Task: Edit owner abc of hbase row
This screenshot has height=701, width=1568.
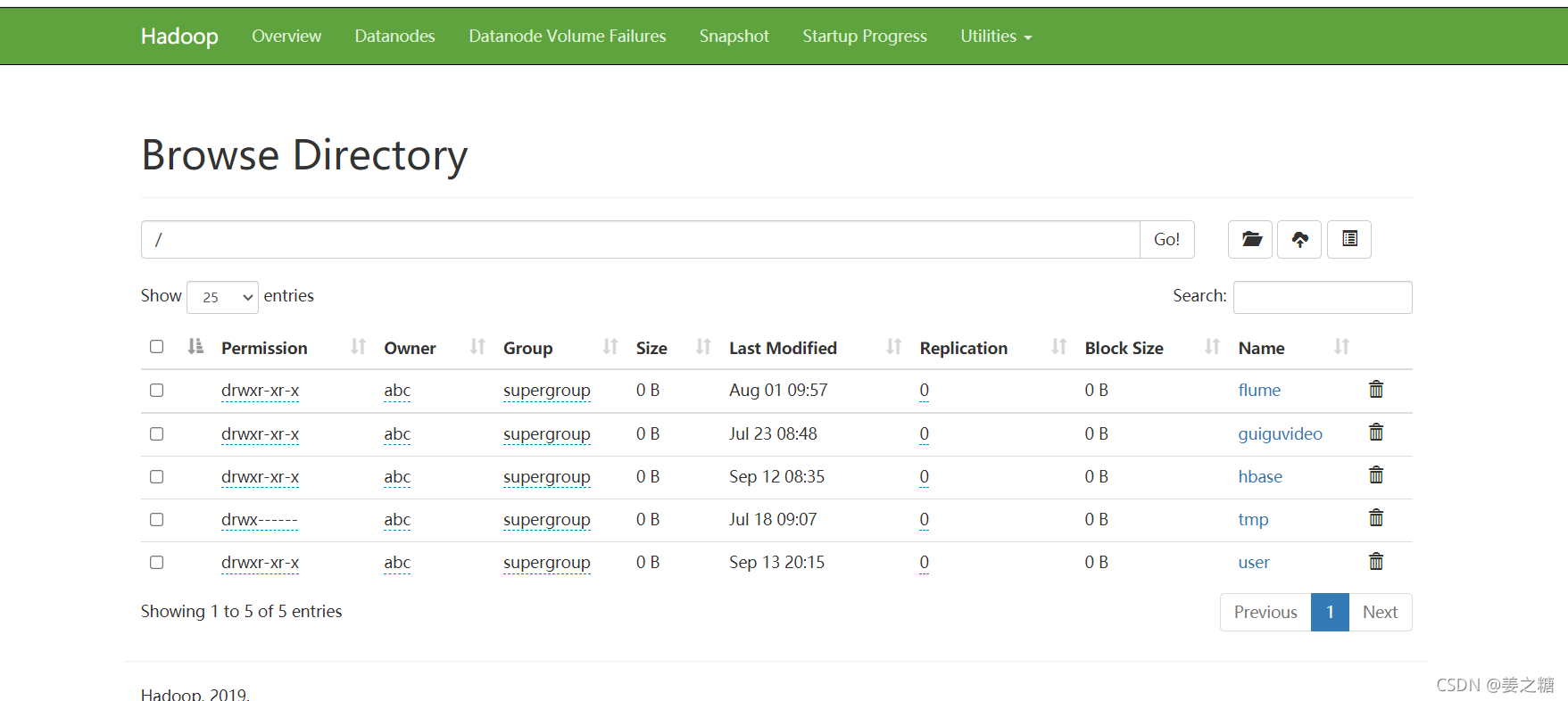Action: pyautogui.click(x=397, y=476)
